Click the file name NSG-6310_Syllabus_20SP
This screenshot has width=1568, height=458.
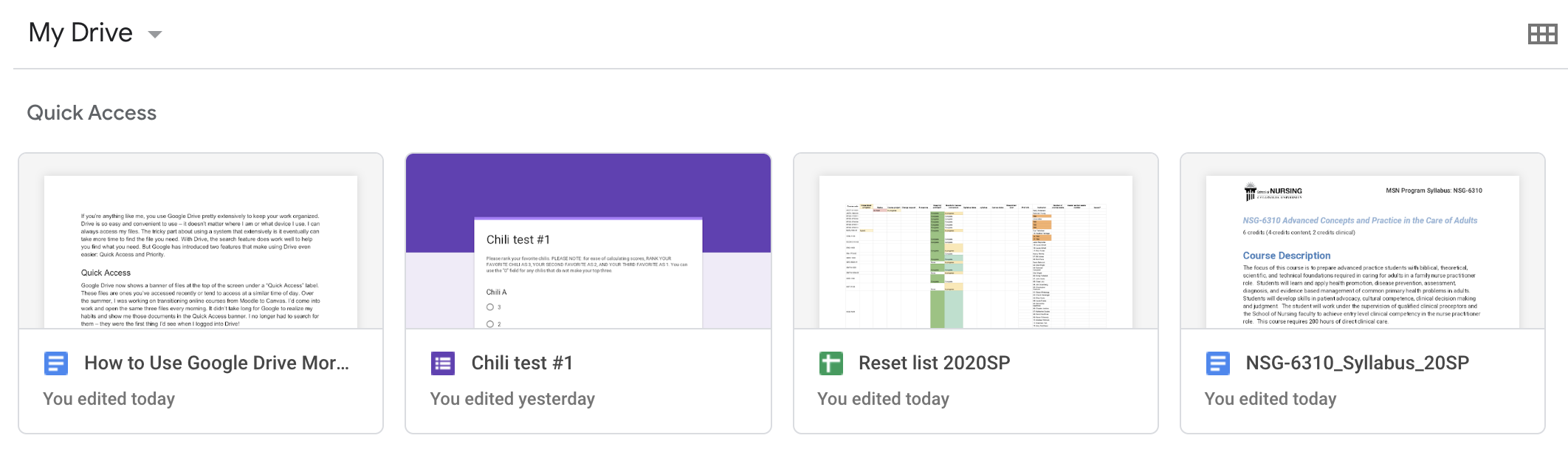coord(1357,363)
